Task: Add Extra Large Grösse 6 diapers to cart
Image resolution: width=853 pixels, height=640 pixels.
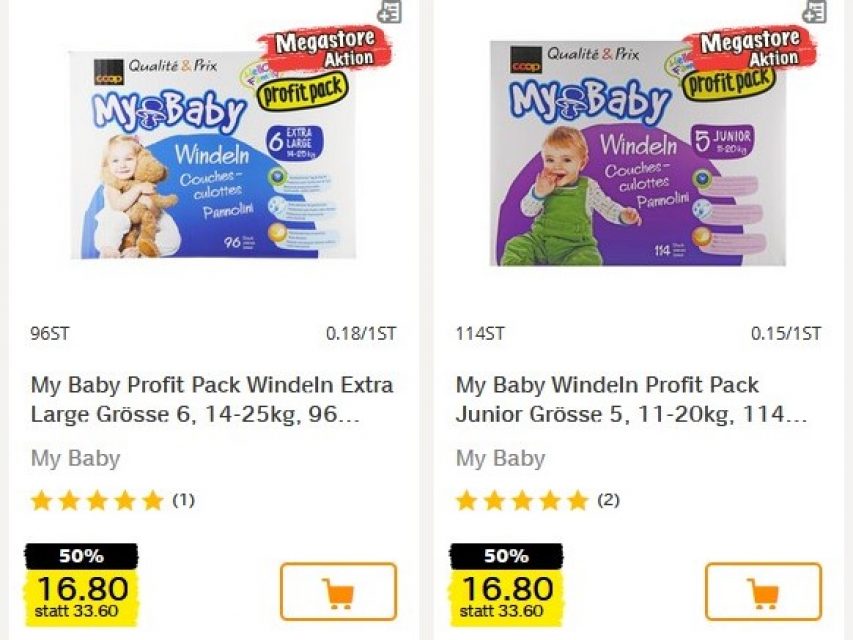Action: point(338,592)
